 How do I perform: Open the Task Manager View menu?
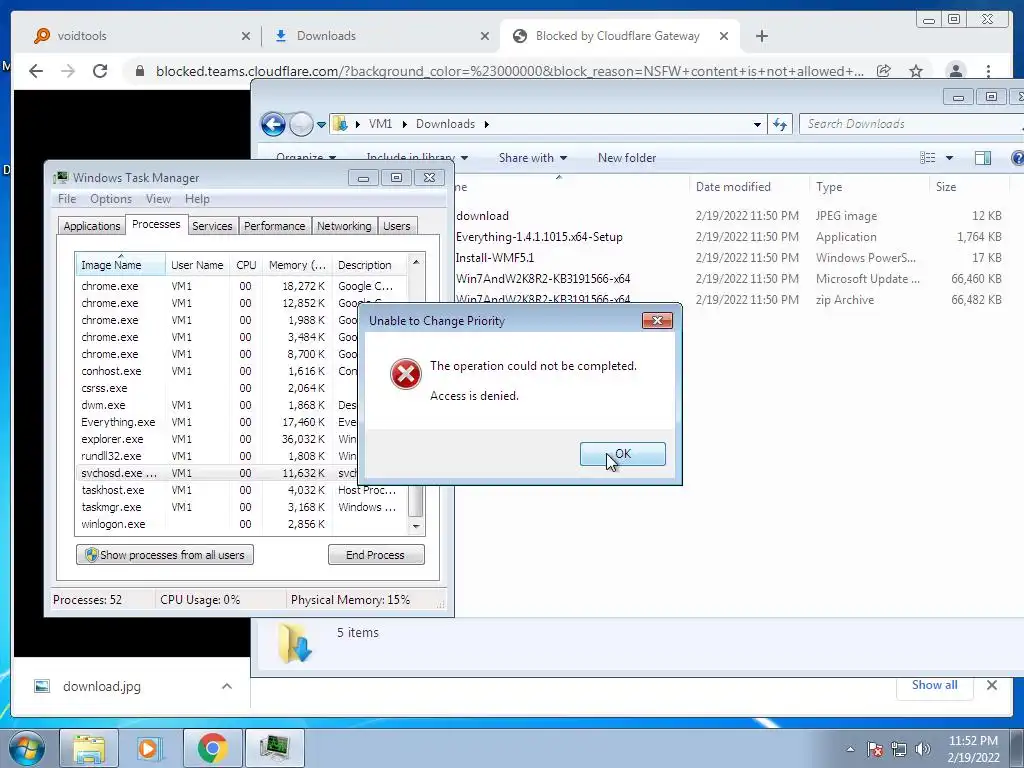coord(158,199)
